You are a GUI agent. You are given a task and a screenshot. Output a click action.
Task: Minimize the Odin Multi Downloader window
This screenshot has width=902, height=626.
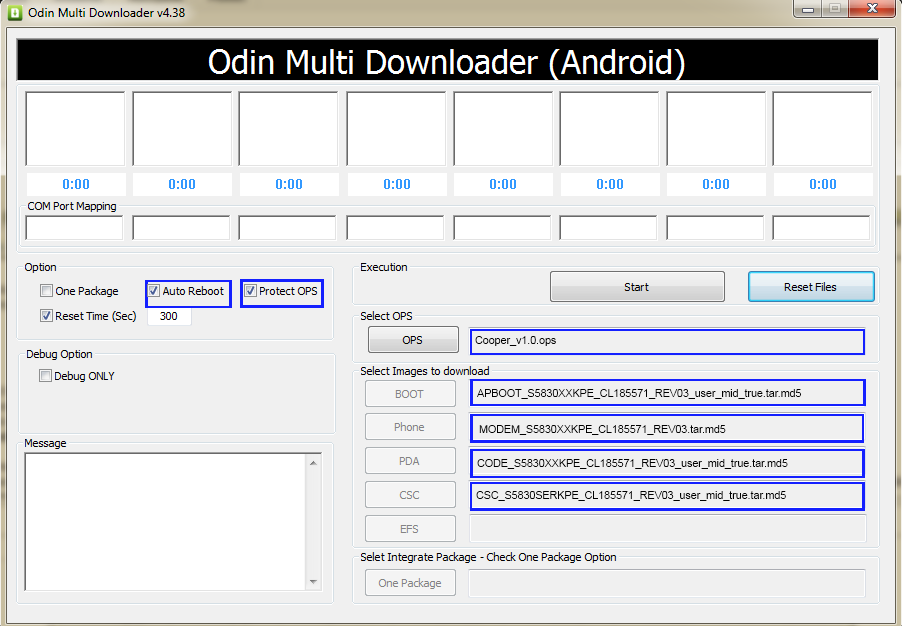[x=808, y=9]
